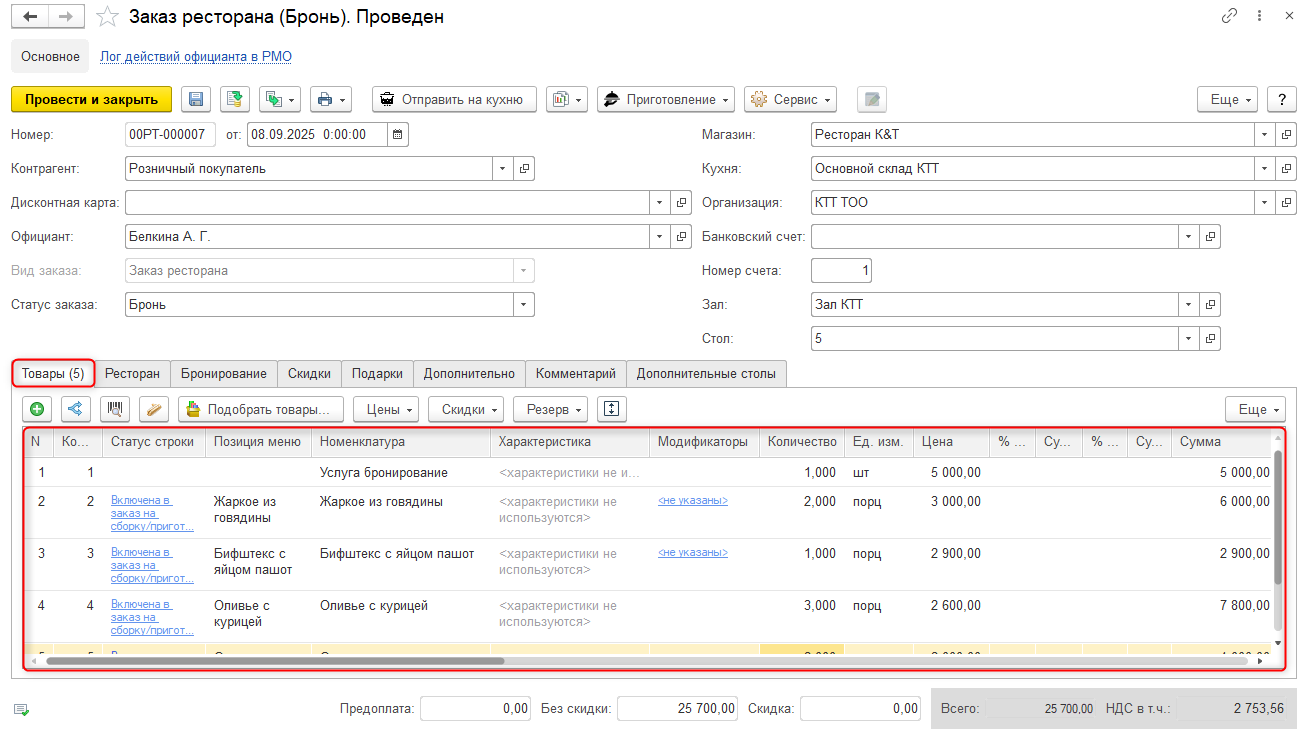
Task: Click the question mark help button
Action: tap(1282, 99)
